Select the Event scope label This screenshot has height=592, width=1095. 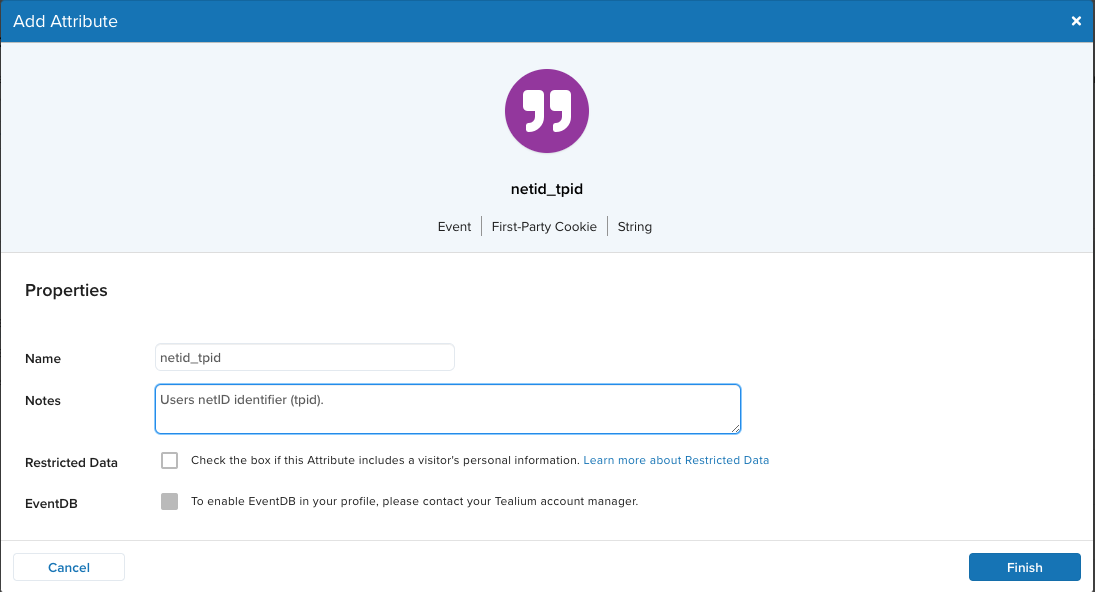coord(454,227)
